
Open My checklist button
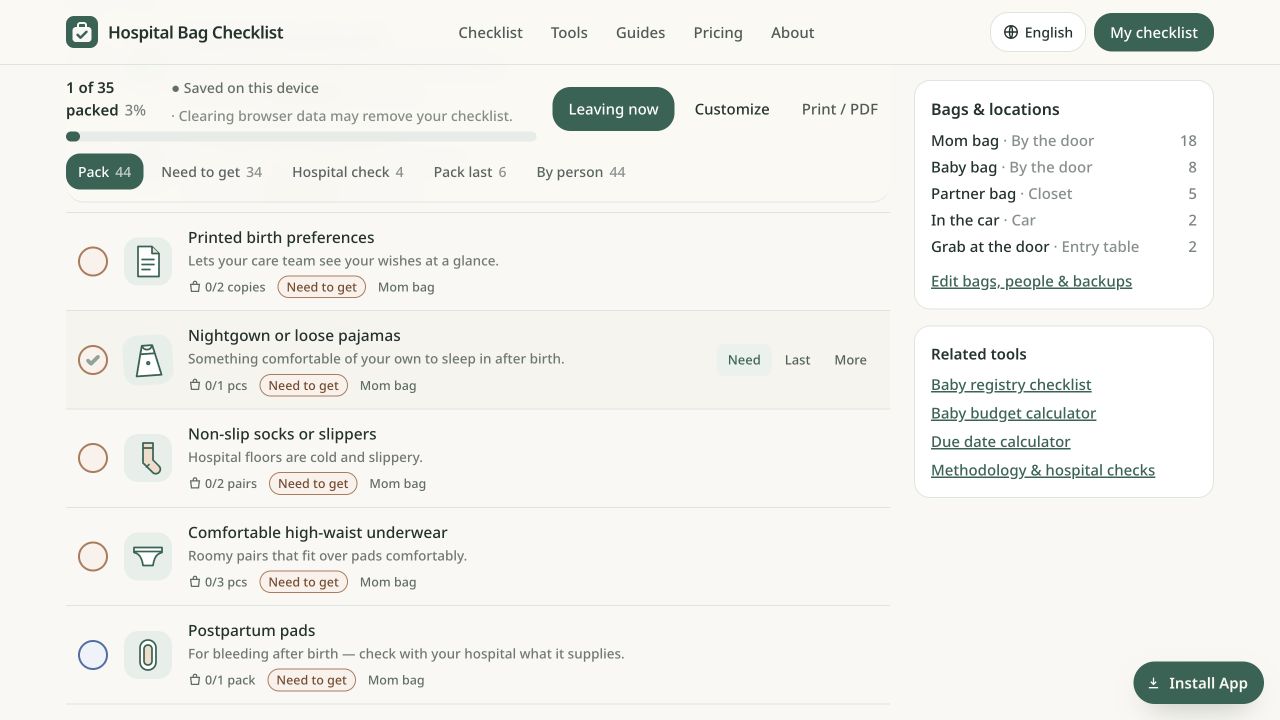tap(1154, 32)
